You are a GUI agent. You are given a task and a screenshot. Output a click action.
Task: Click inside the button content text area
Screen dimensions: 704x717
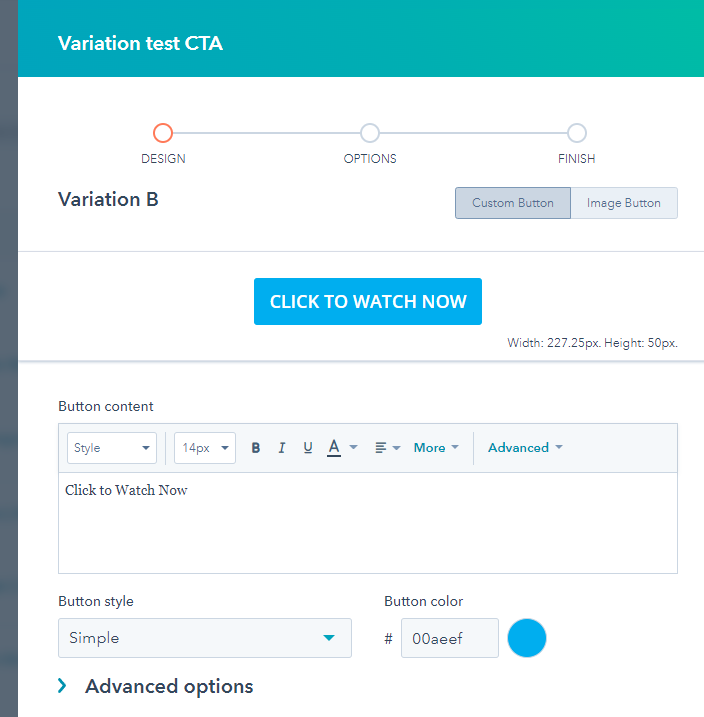368,523
